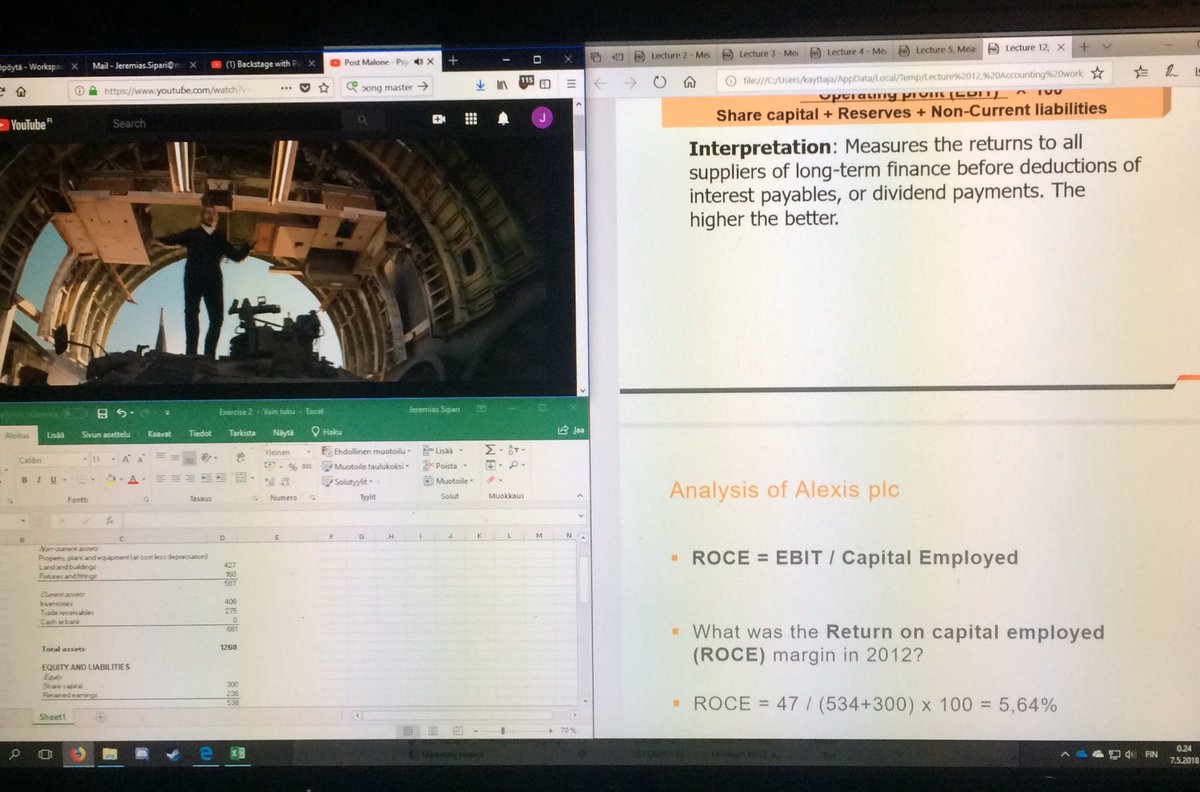This screenshot has width=1200, height=792.
Task: Toggle Italic in Excel Fontti group
Action: click(38, 480)
